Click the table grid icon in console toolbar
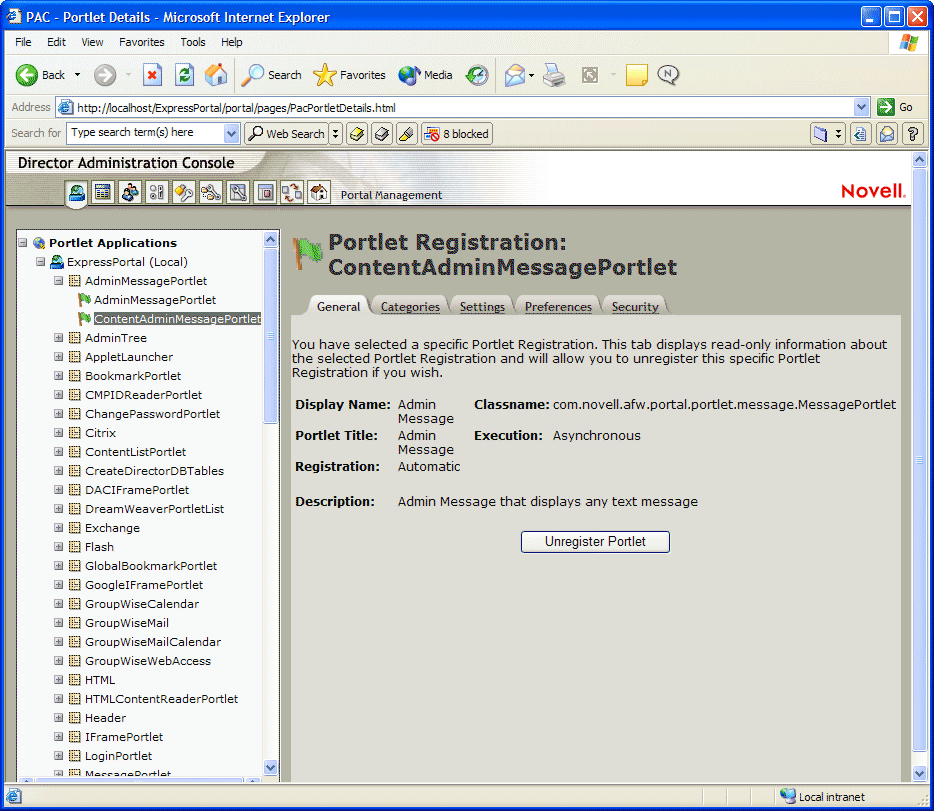This screenshot has height=811, width=934. [103, 193]
